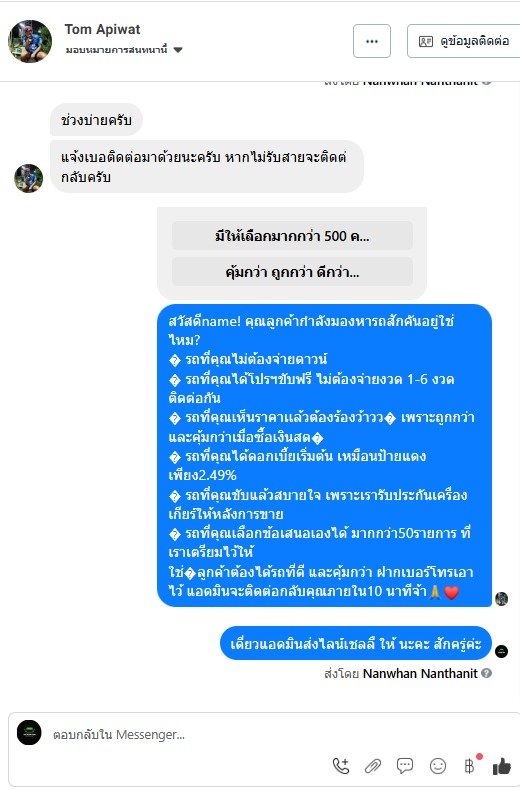Attach a file with paperclip icon

coord(373,766)
